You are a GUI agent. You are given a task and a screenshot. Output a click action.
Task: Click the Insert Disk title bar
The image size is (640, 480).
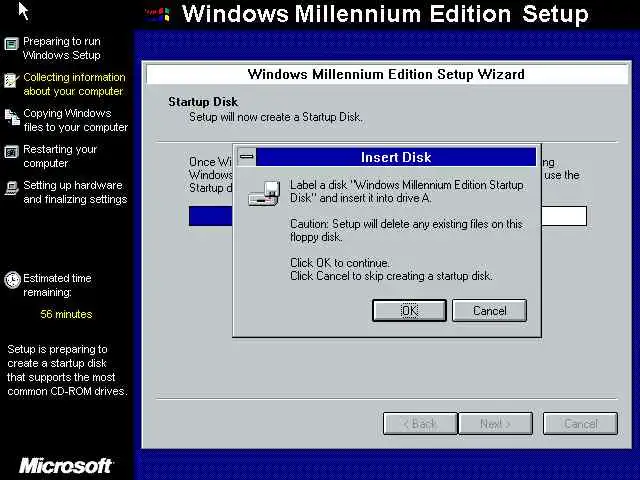pos(396,157)
